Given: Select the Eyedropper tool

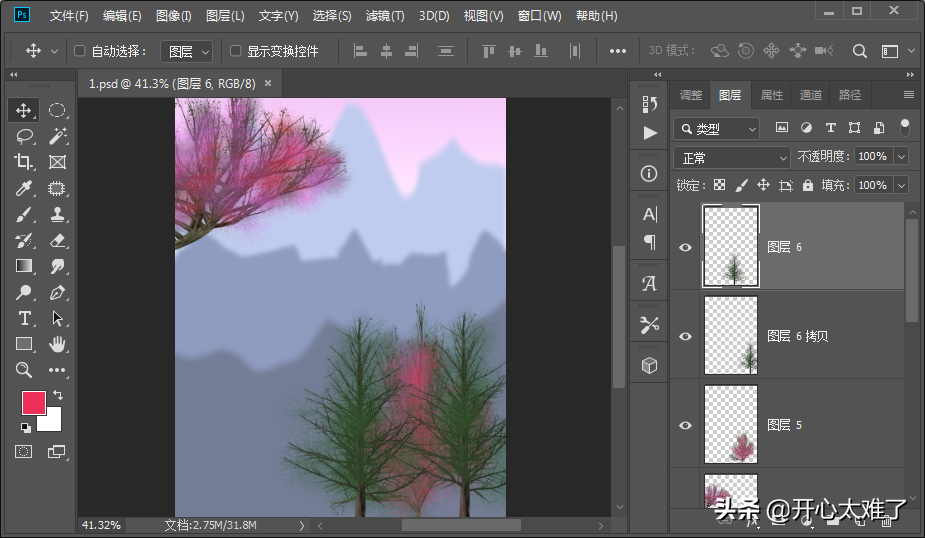Looking at the screenshot, I should tap(24, 188).
